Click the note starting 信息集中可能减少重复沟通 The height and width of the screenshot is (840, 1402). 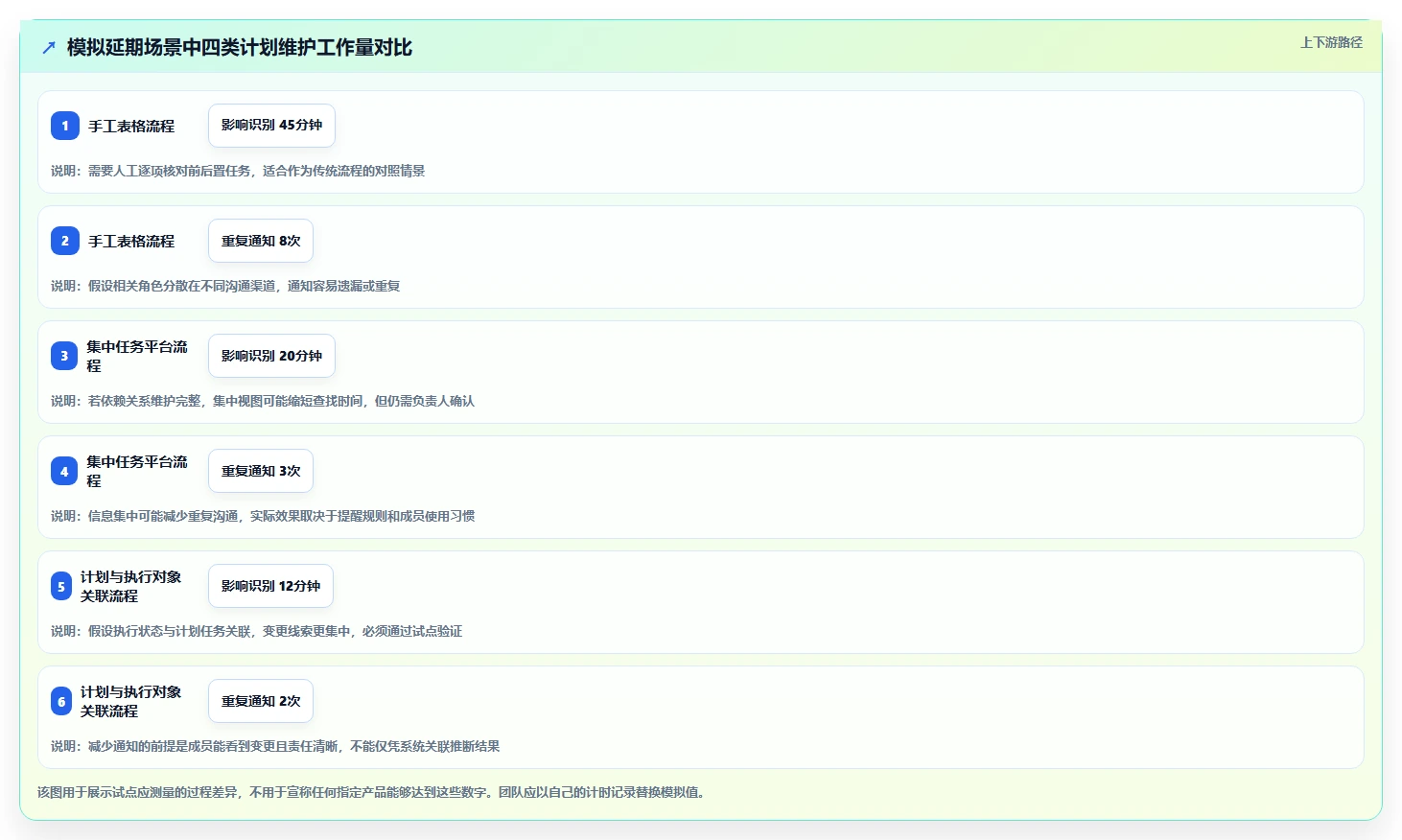click(x=263, y=516)
